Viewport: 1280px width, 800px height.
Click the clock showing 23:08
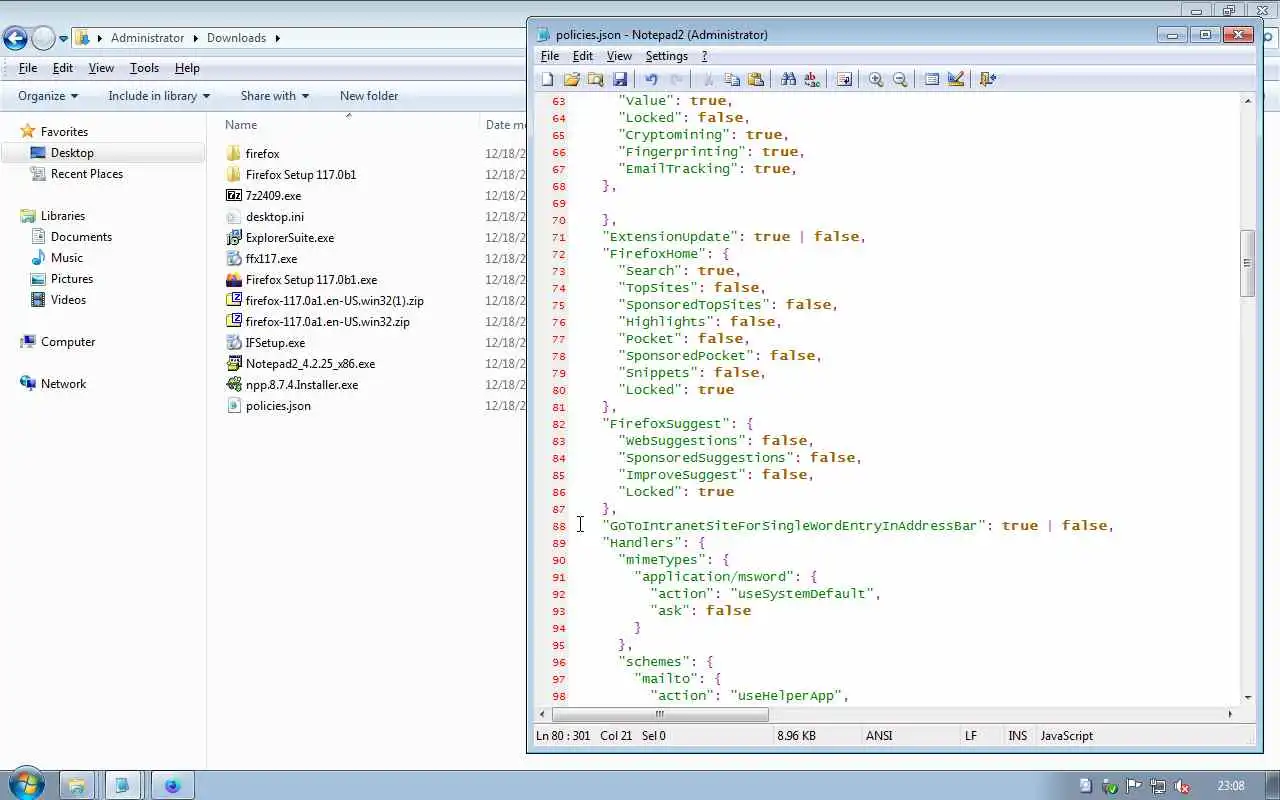click(x=1231, y=786)
